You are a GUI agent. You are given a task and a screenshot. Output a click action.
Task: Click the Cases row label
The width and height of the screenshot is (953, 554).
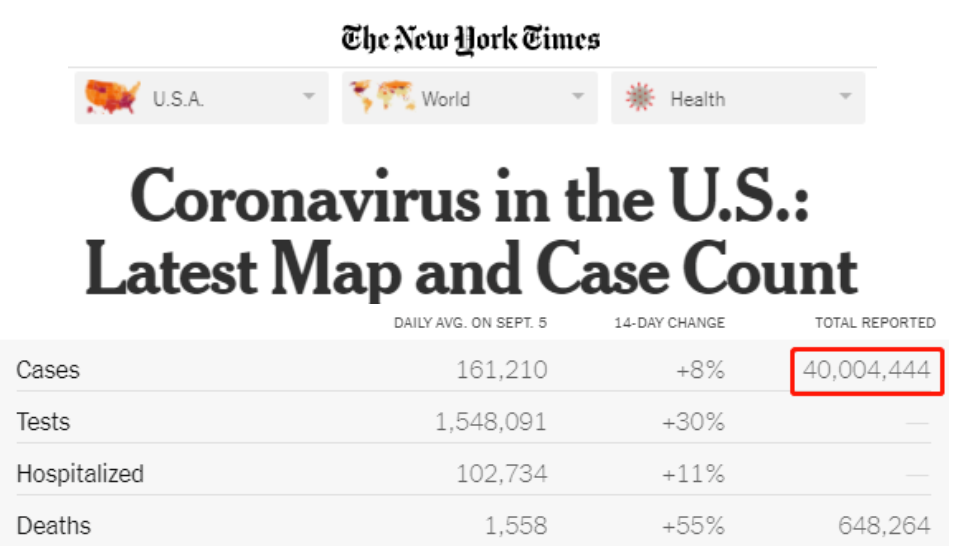pyautogui.click(x=48, y=370)
